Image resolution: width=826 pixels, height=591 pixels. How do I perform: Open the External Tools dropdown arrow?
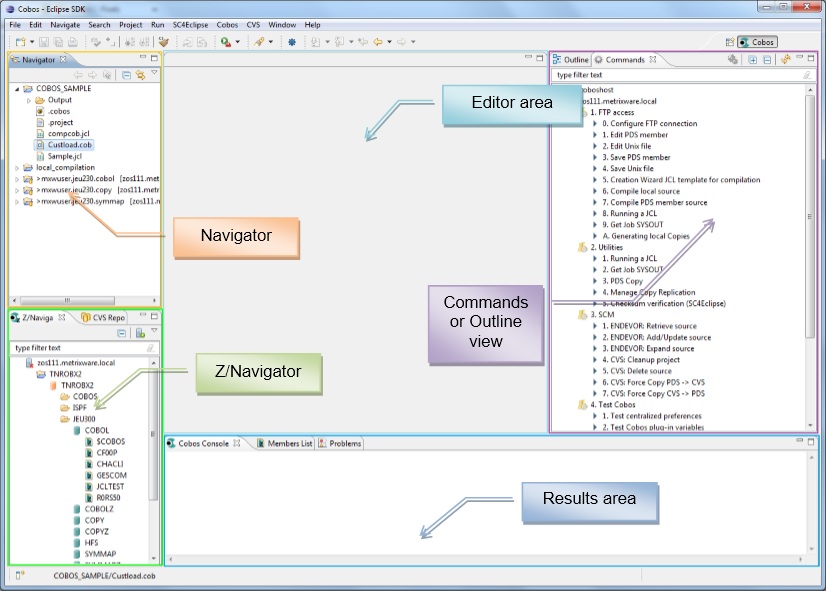coord(271,42)
